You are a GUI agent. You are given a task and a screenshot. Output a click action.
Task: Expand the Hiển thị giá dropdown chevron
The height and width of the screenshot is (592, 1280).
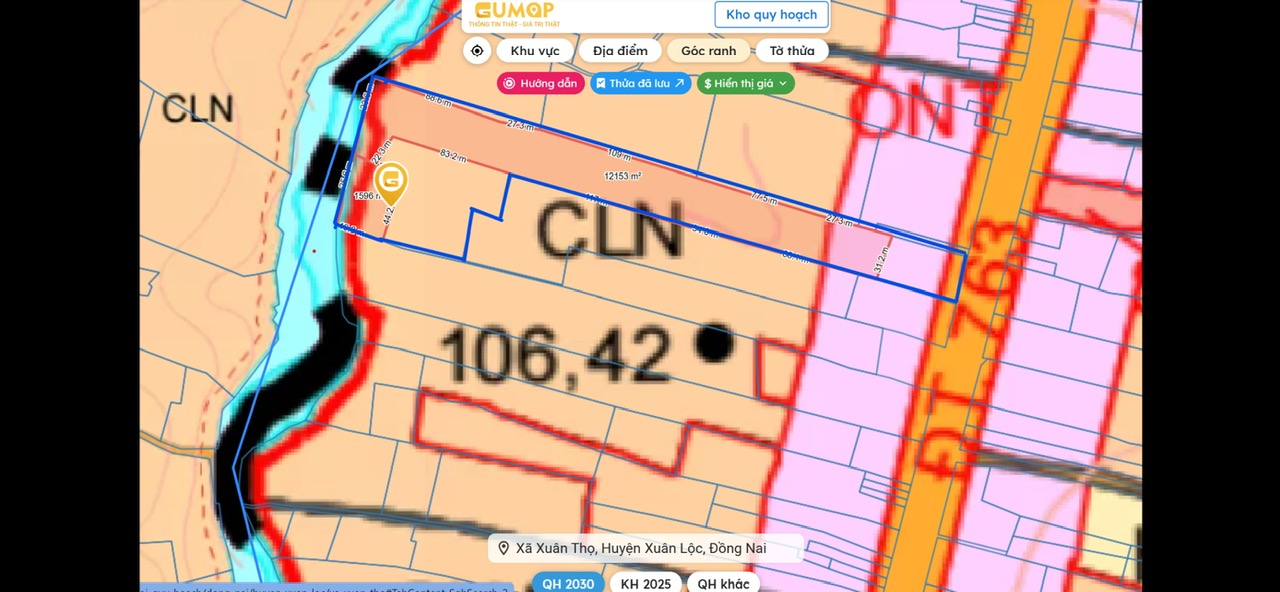click(x=783, y=84)
